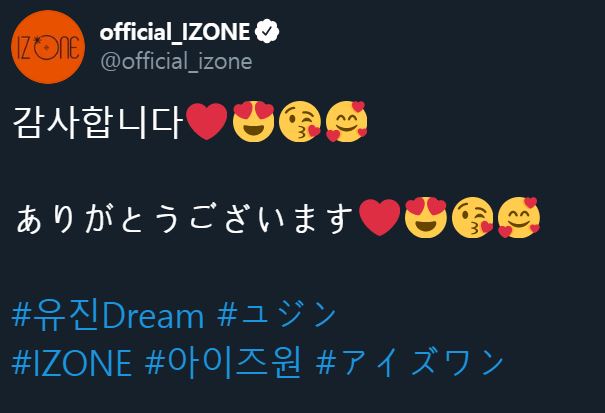Click the kissing face emoji in Korean line

(298, 122)
